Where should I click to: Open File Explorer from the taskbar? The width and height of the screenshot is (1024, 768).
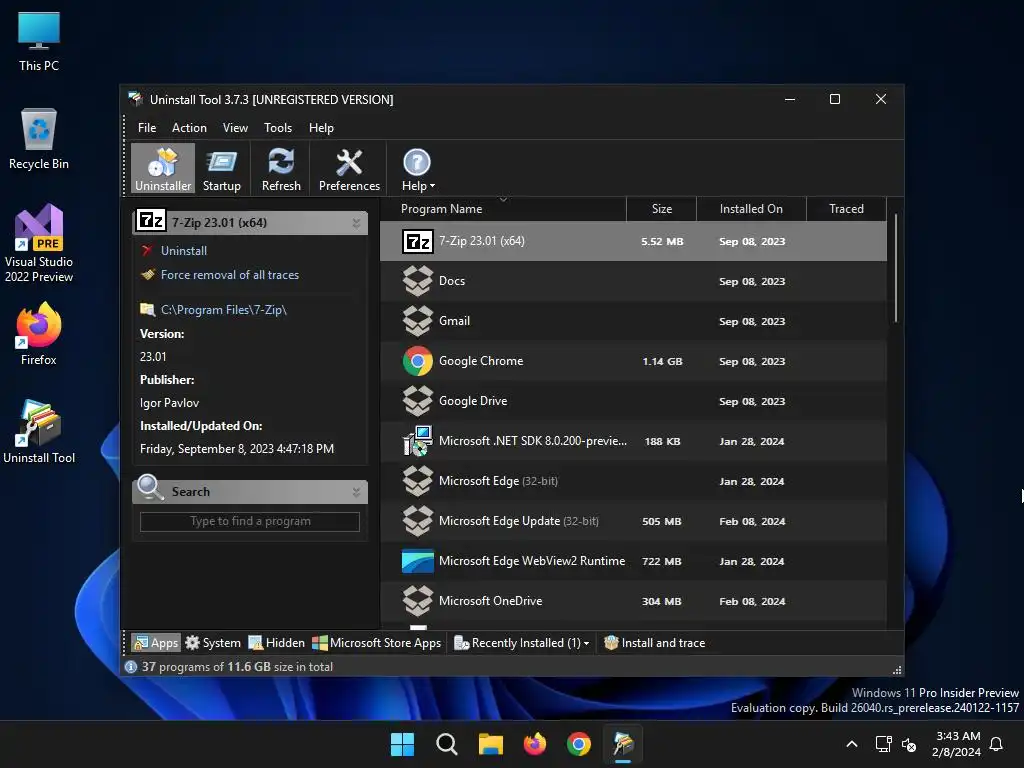click(x=490, y=744)
